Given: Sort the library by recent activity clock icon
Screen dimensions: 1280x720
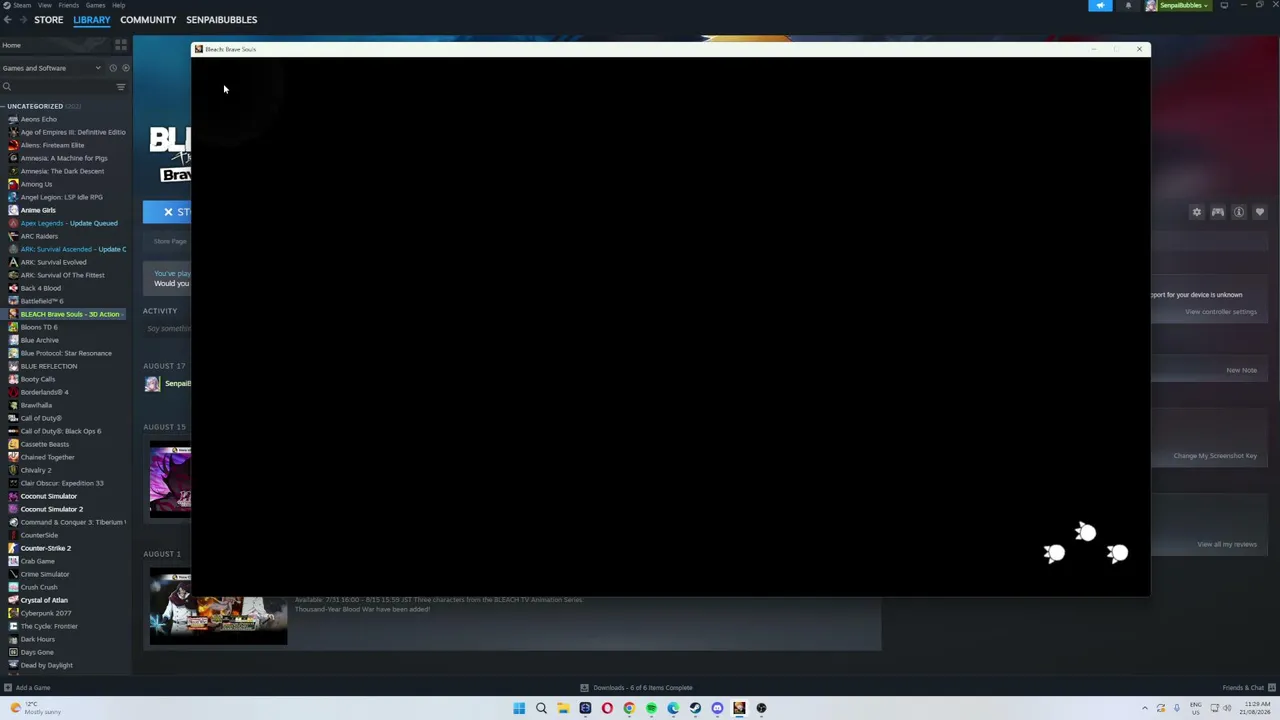Looking at the screenshot, I should pos(113,68).
